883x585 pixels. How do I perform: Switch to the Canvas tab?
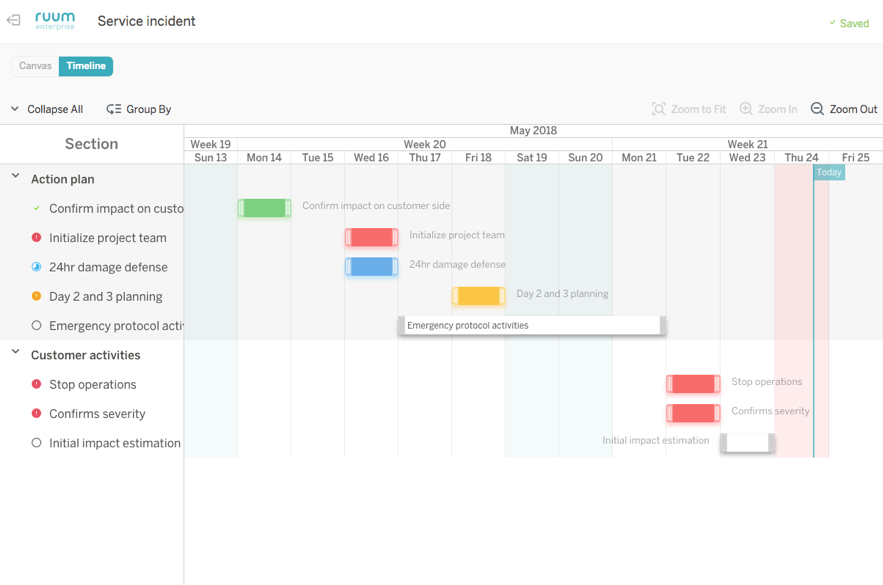pos(35,66)
